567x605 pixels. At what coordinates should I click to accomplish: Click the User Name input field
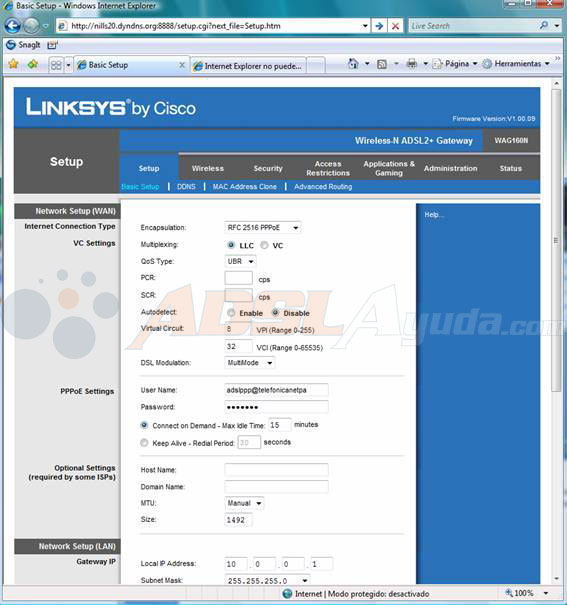(x=276, y=390)
